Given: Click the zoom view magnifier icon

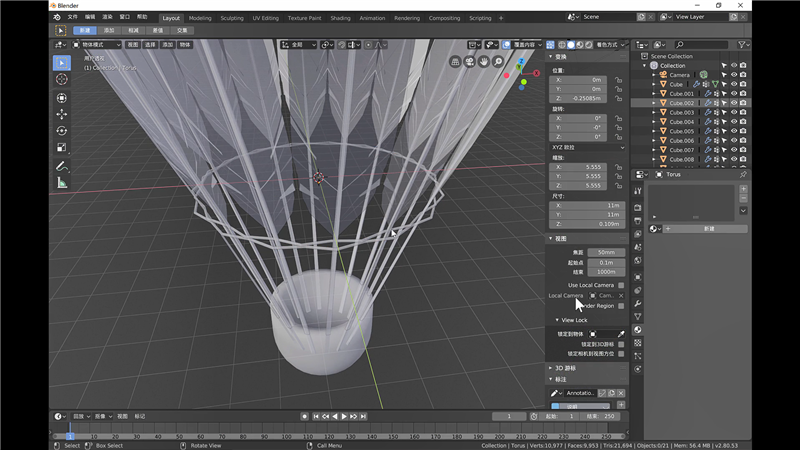Looking at the screenshot, I should click(498, 62).
